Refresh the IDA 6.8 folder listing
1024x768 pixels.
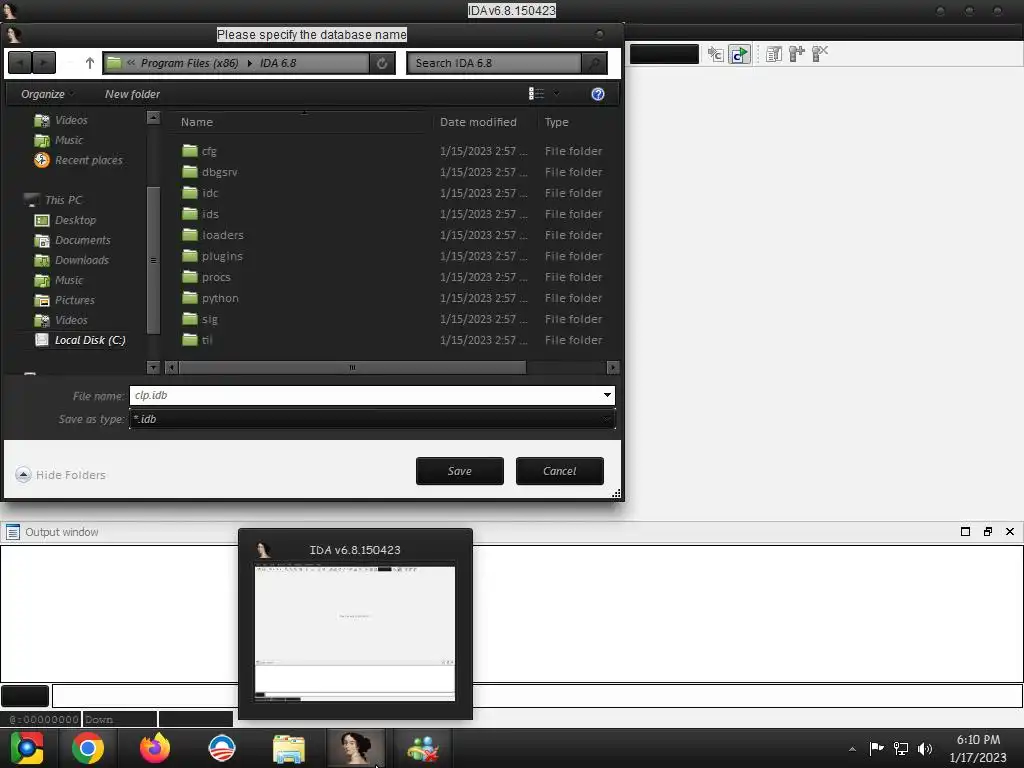[382, 63]
